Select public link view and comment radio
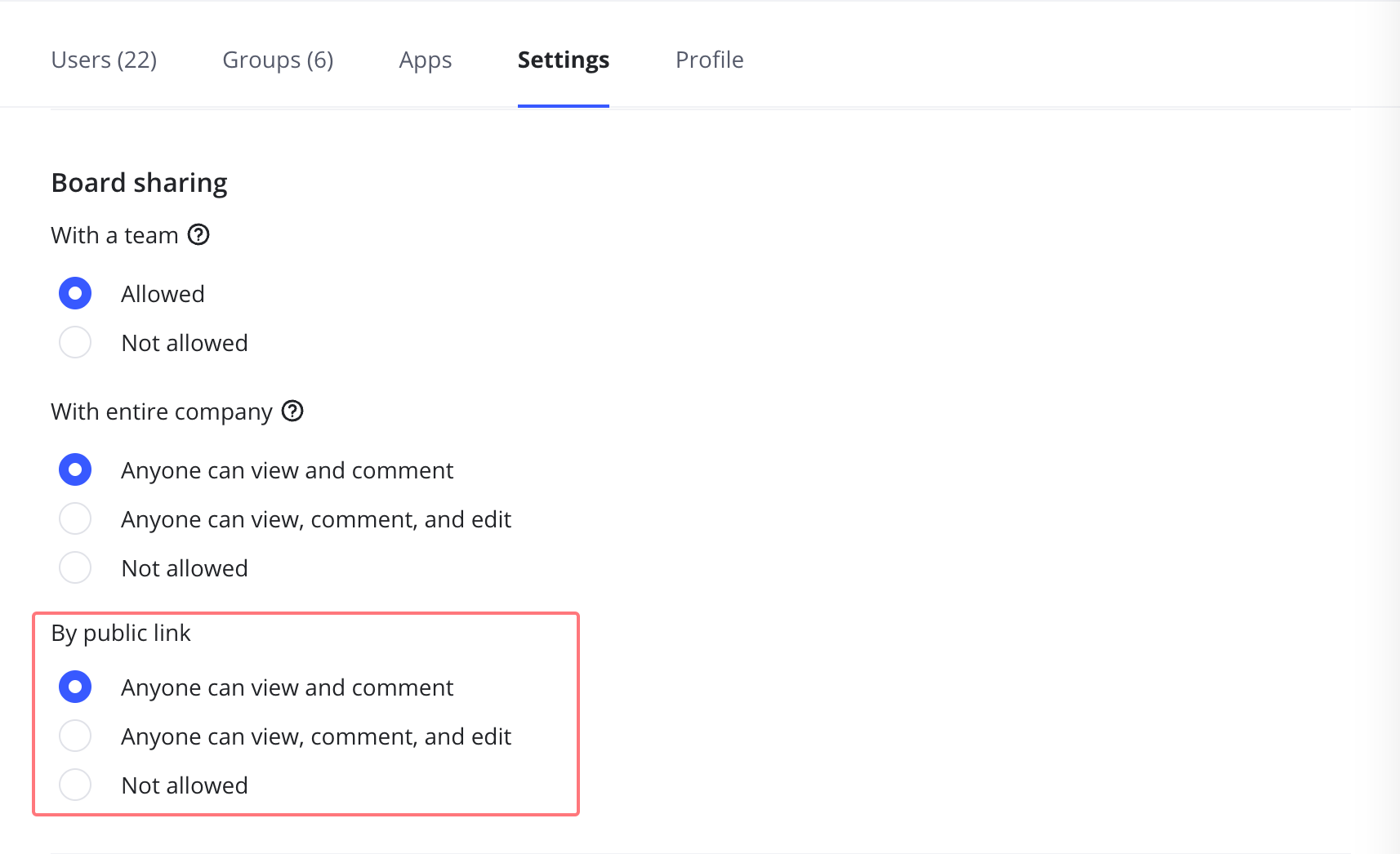This screenshot has height=854, width=1400. [75, 687]
